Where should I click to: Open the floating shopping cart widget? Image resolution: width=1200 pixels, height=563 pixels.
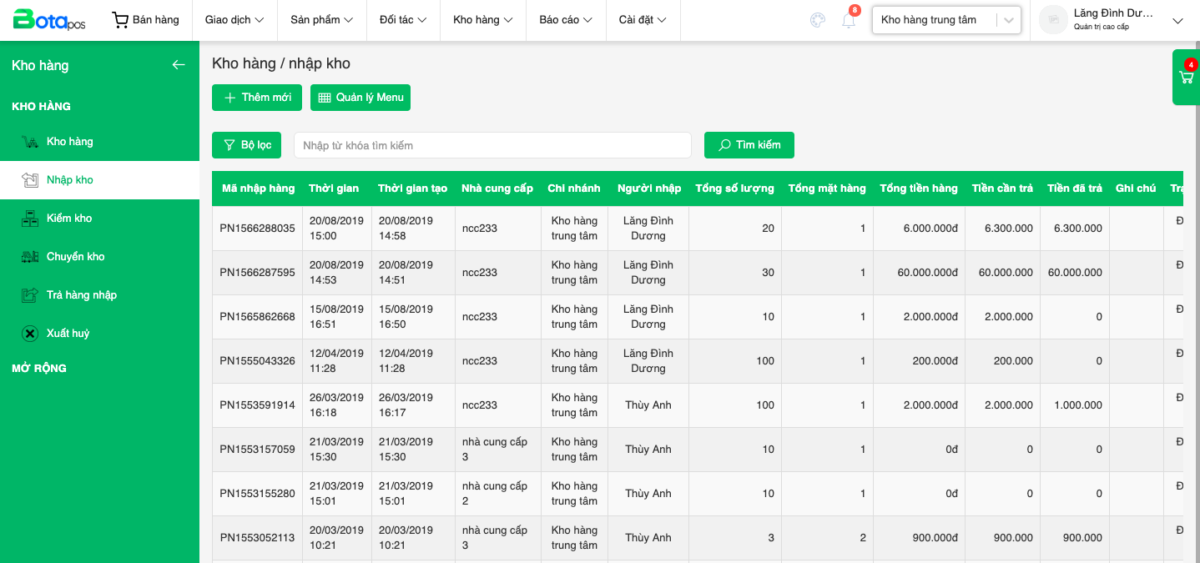pos(1187,77)
